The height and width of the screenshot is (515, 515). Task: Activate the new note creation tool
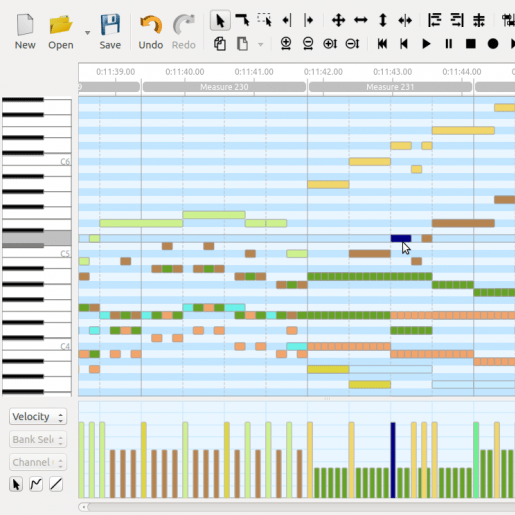coord(242,21)
